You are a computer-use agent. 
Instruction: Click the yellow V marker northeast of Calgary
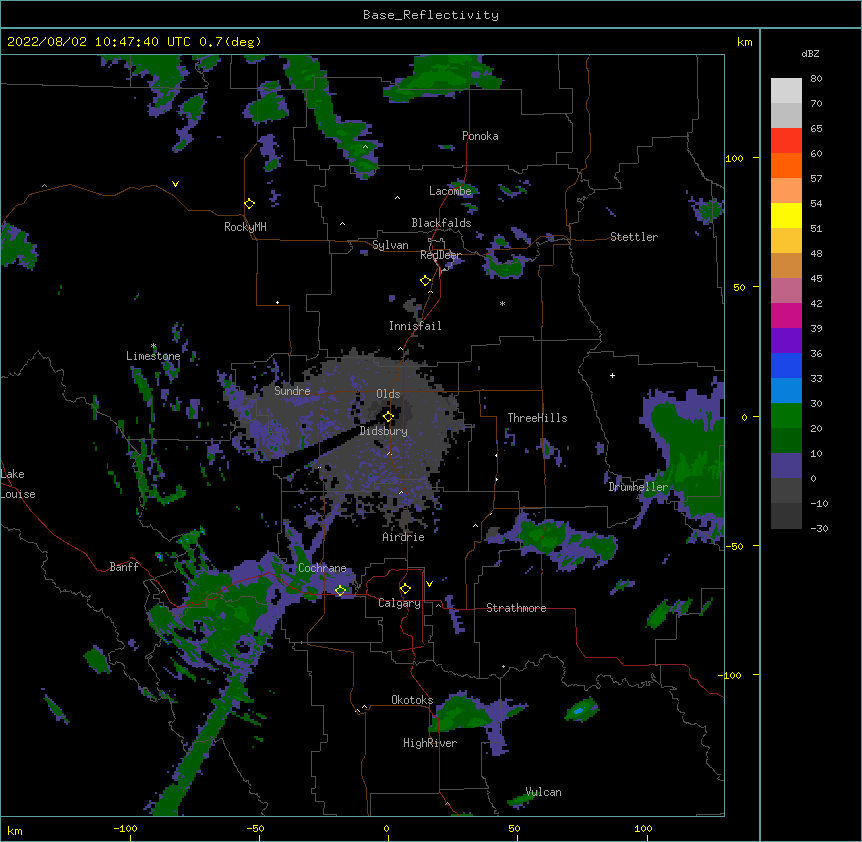click(429, 584)
